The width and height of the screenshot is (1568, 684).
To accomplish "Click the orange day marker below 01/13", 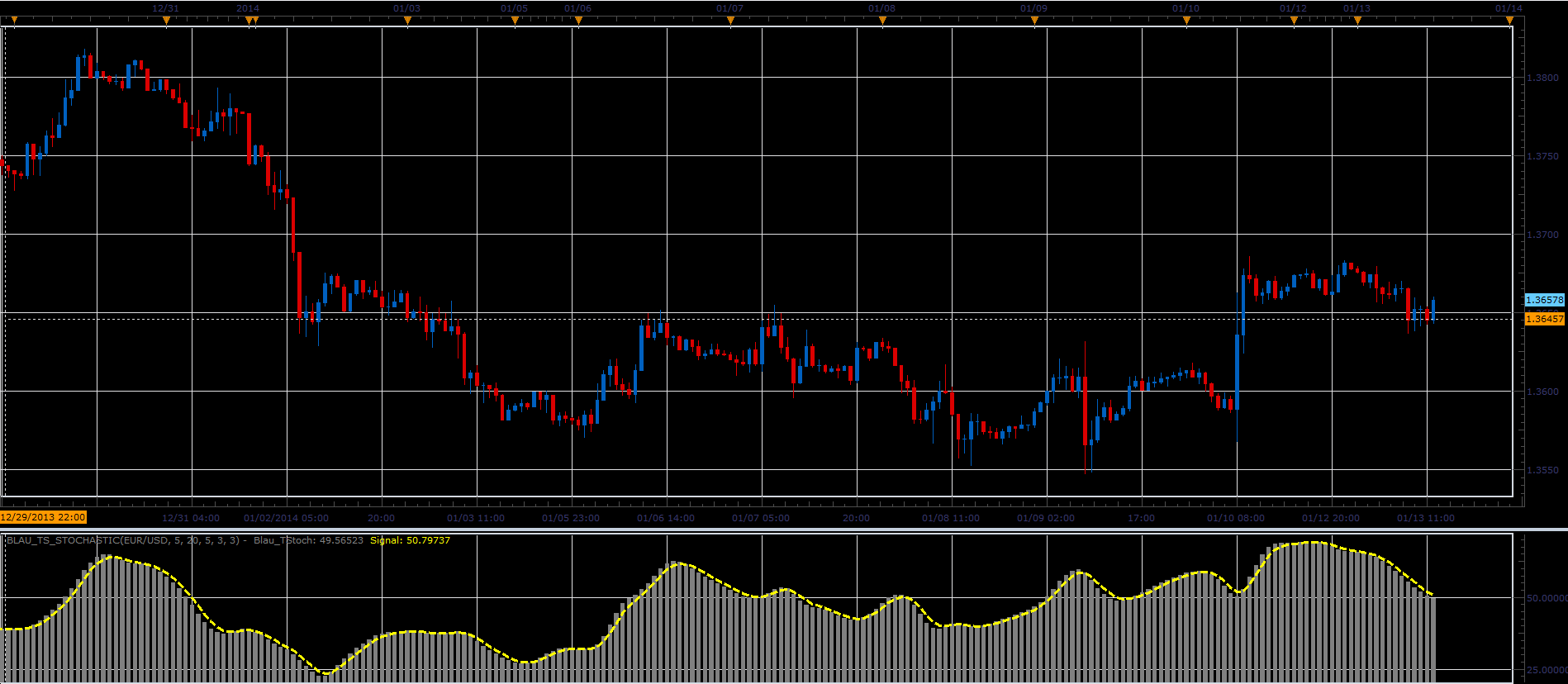I will [1357, 20].
